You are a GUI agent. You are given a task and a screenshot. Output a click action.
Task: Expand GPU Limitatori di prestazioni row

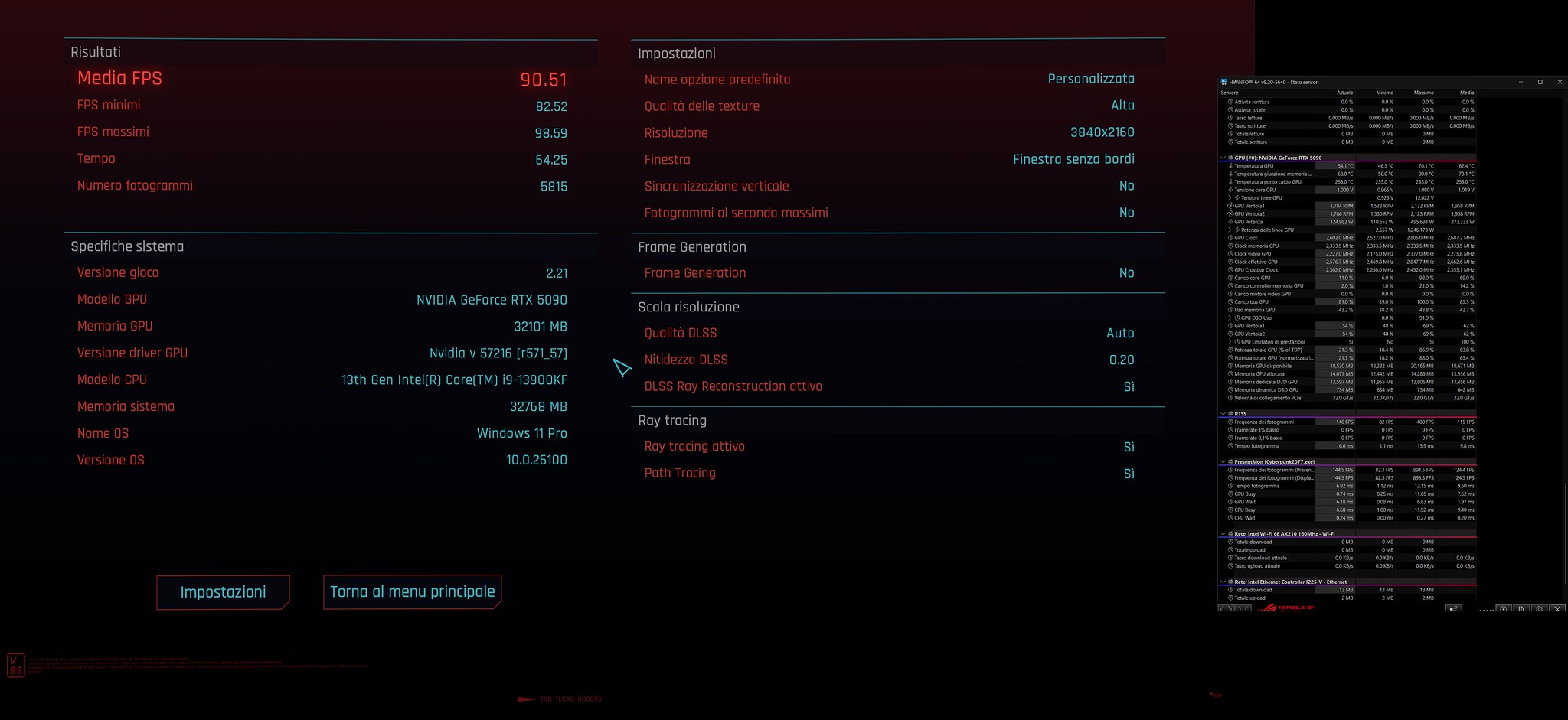point(1230,342)
